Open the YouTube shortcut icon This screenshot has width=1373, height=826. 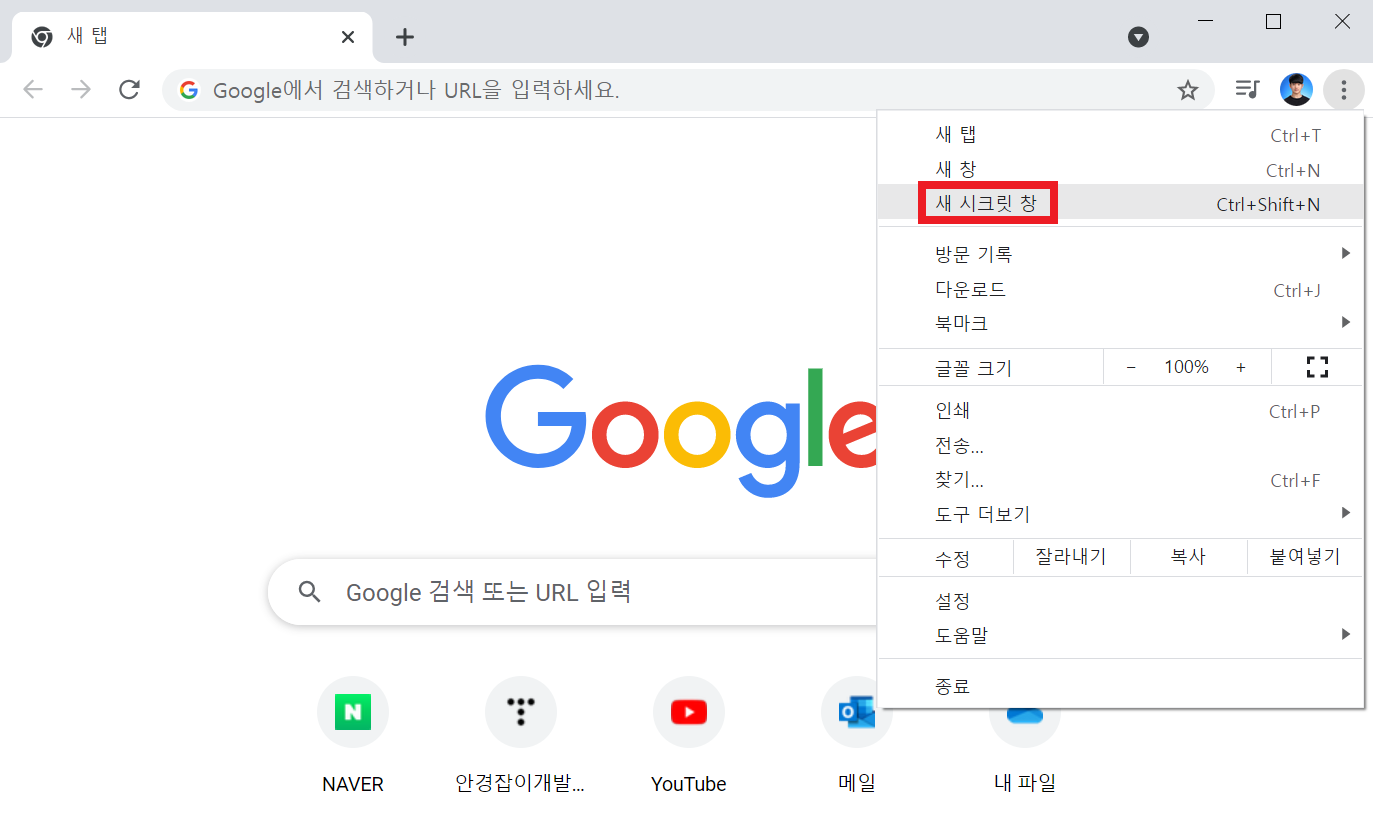688,712
